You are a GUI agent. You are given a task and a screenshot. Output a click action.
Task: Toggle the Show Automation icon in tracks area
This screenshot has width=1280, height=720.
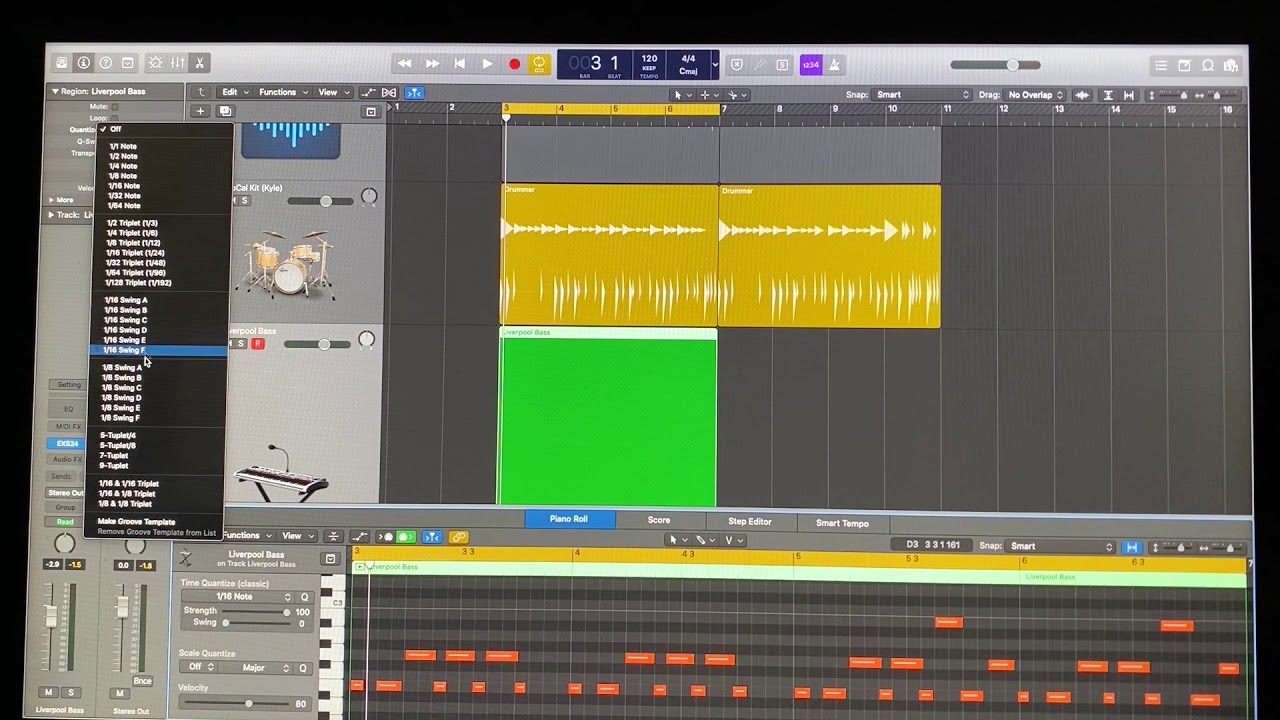(368, 93)
